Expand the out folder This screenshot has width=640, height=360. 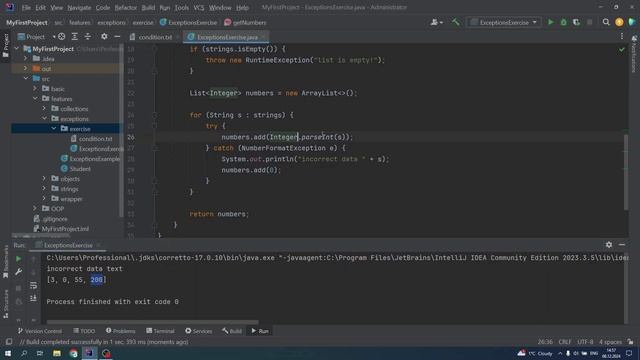[26, 69]
